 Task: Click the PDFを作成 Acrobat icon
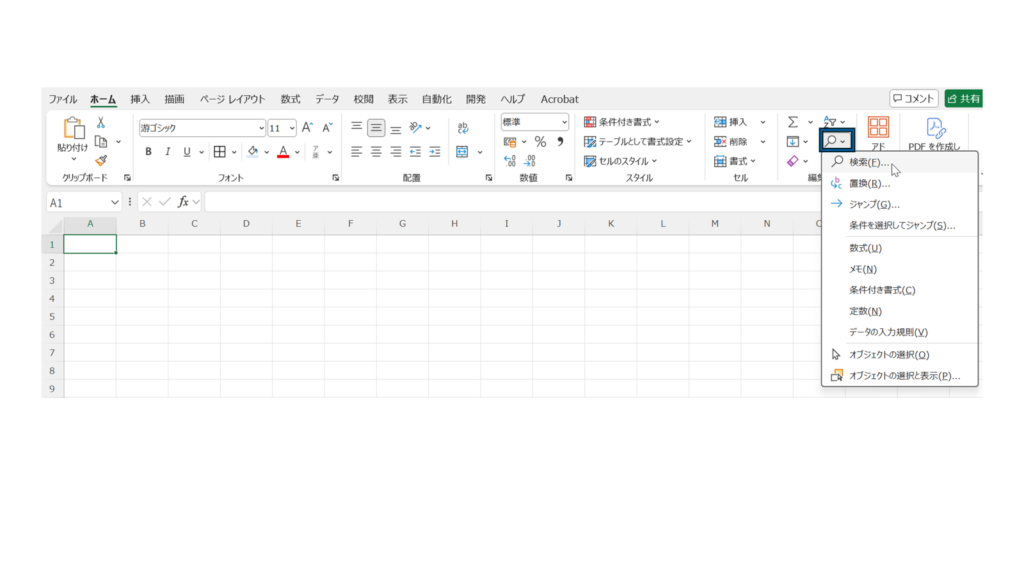point(935,133)
